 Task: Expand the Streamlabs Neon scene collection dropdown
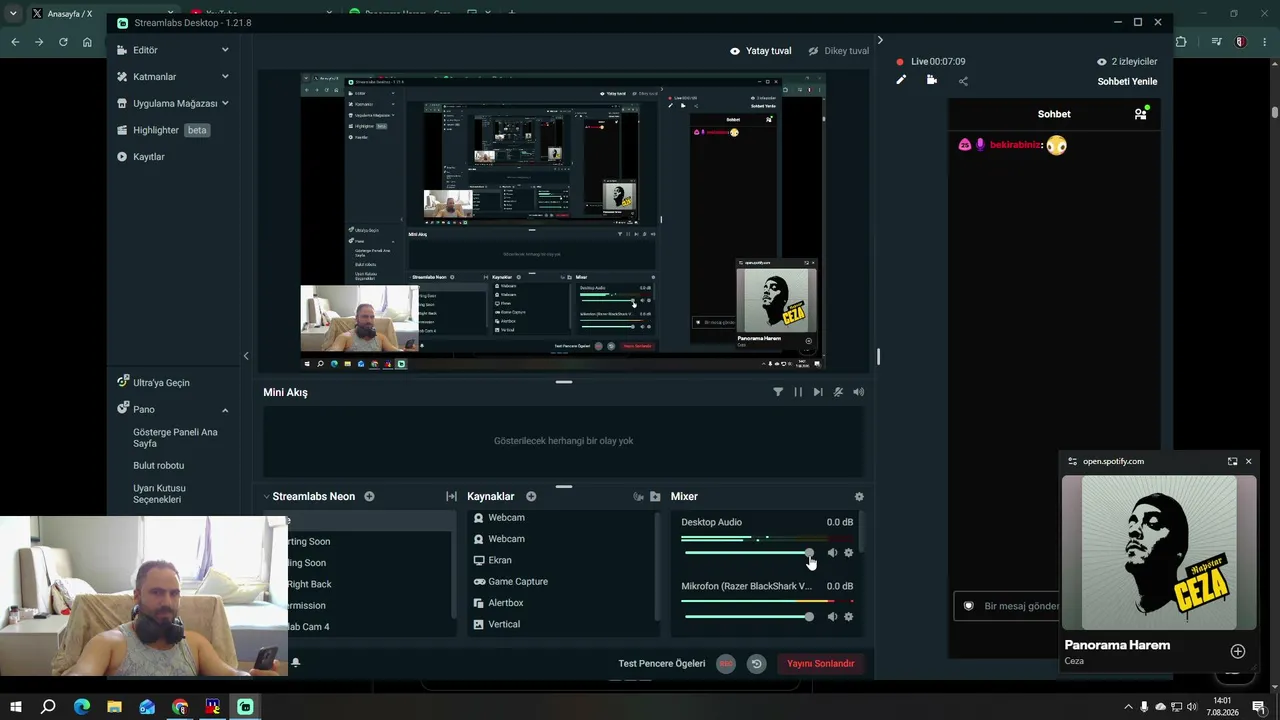tap(266, 497)
